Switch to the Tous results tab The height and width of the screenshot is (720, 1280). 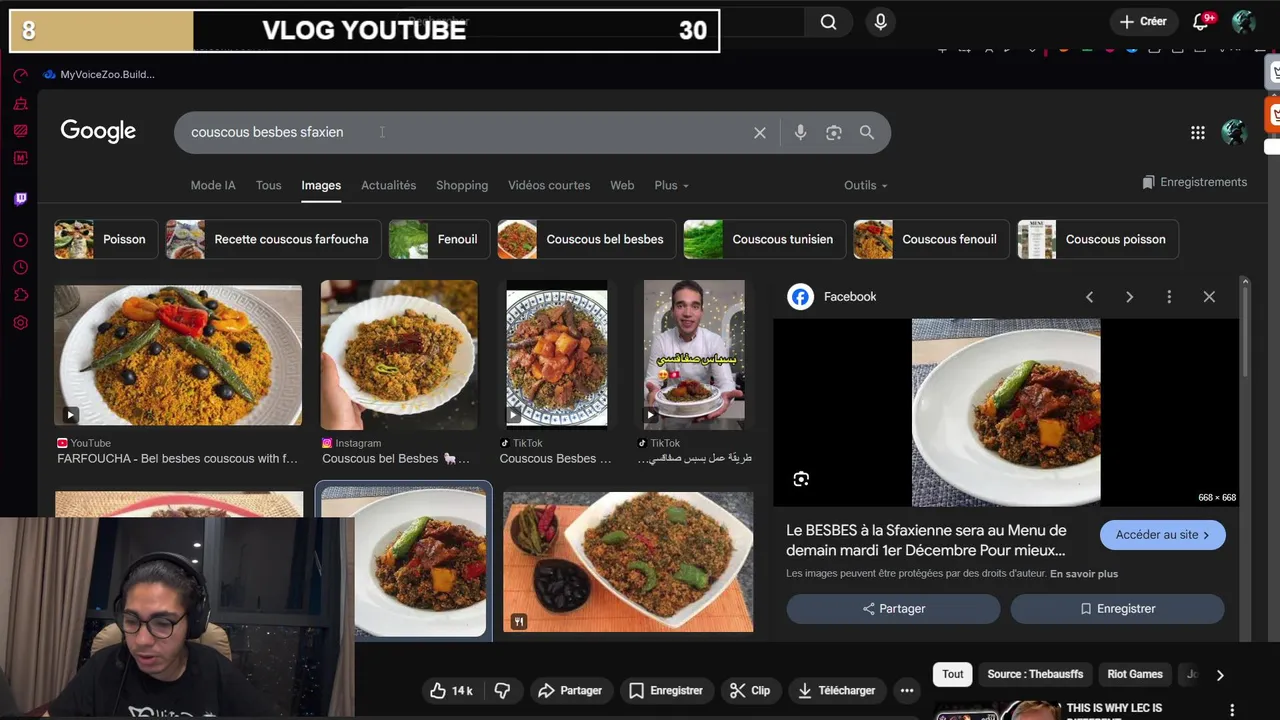[x=268, y=185]
